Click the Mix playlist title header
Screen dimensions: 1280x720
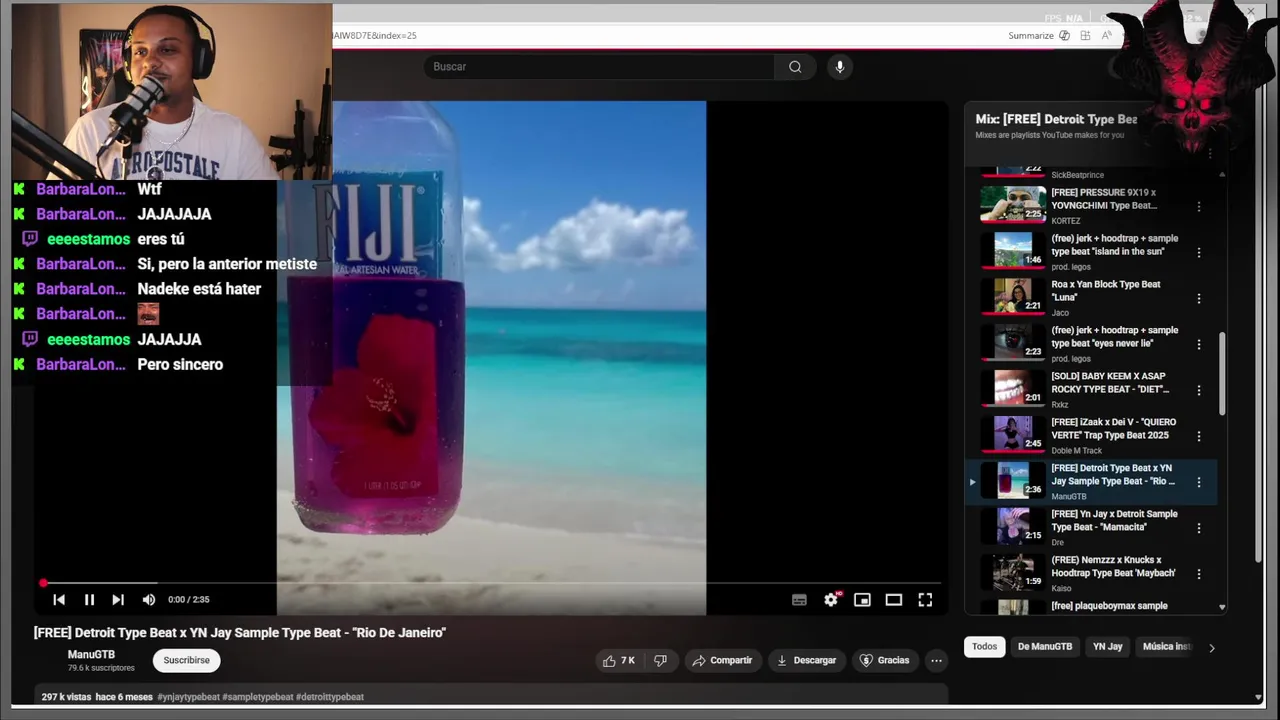[1056, 119]
